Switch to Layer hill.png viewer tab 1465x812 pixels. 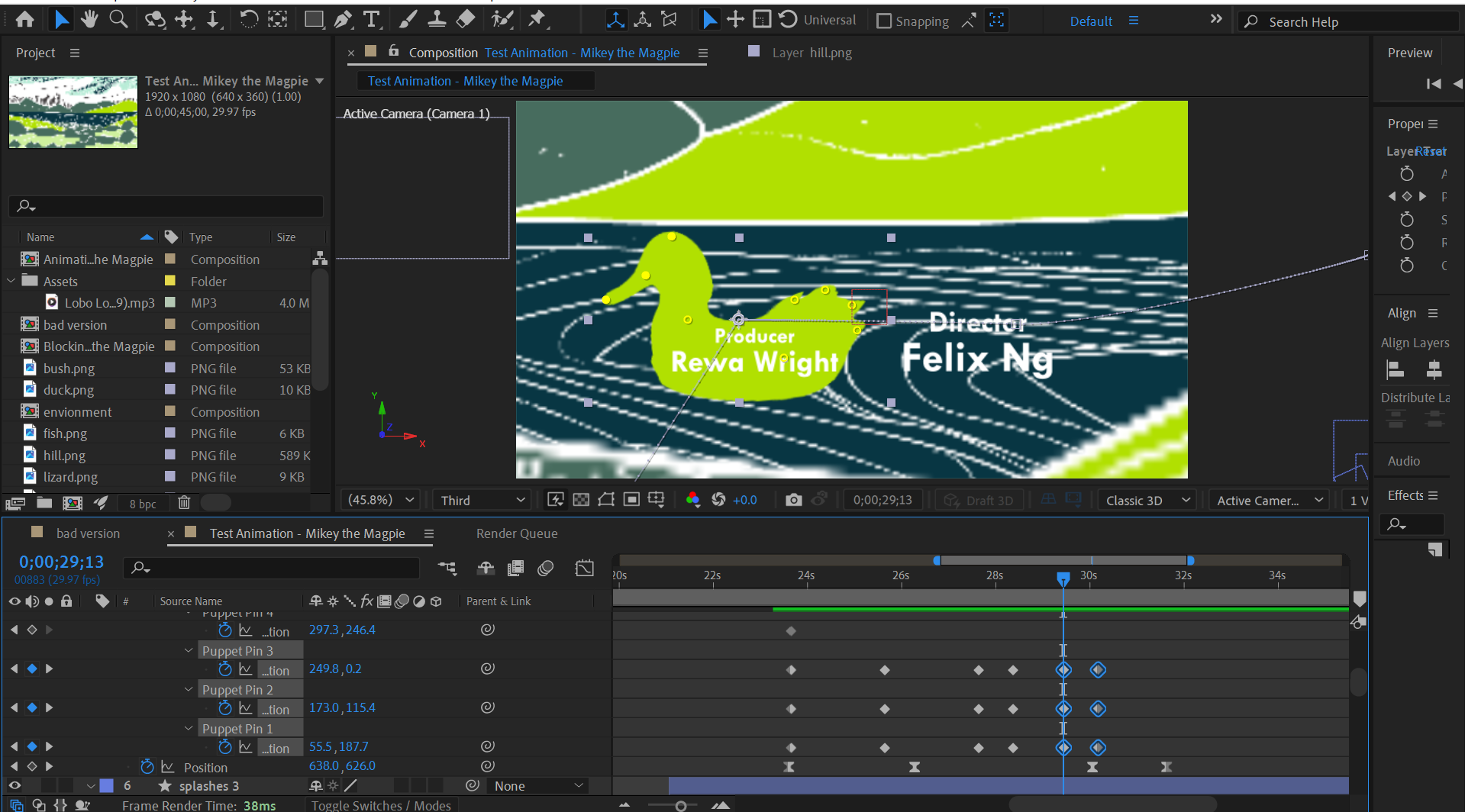[x=812, y=53]
